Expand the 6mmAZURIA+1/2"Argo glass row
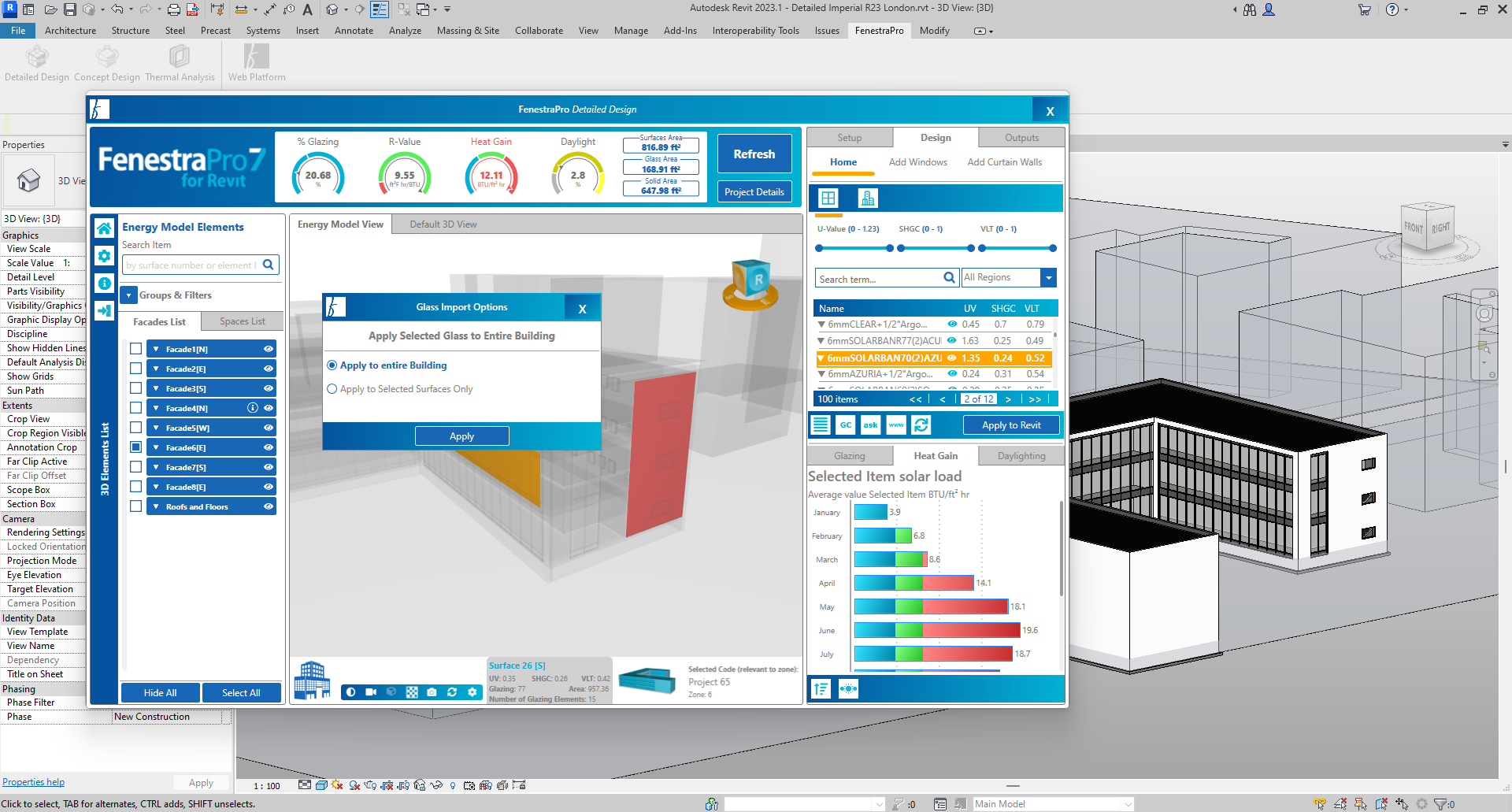The height and width of the screenshot is (812, 1512). pyautogui.click(x=822, y=374)
